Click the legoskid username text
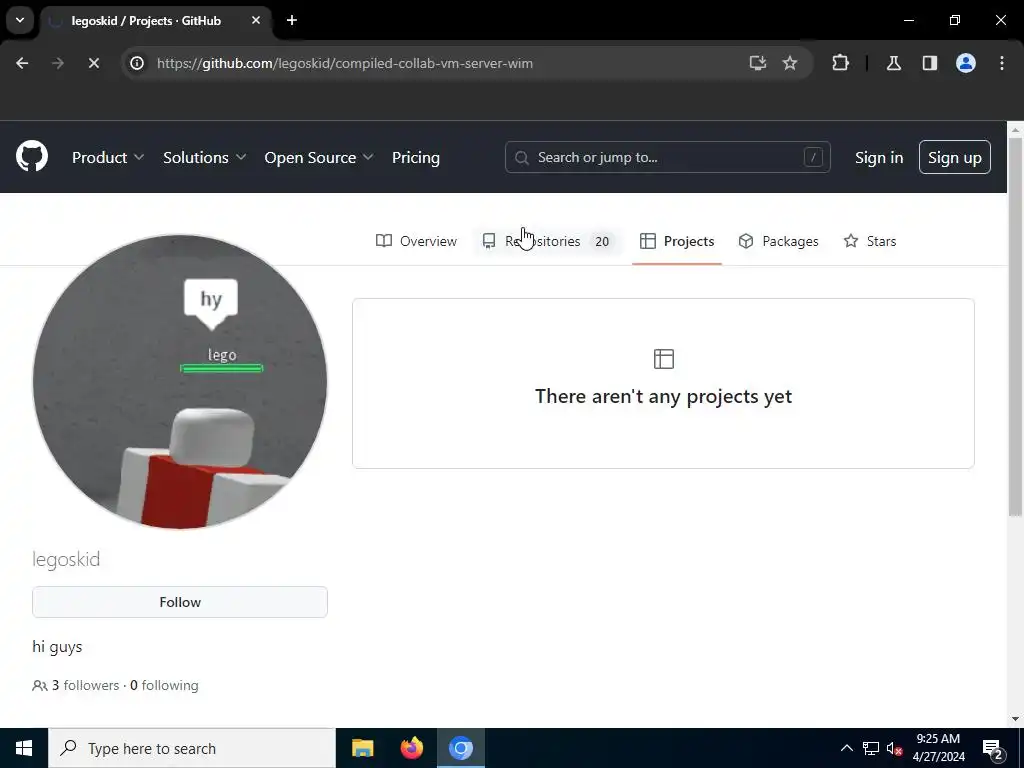Viewport: 1024px width, 768px height. (x=66, y=560)
